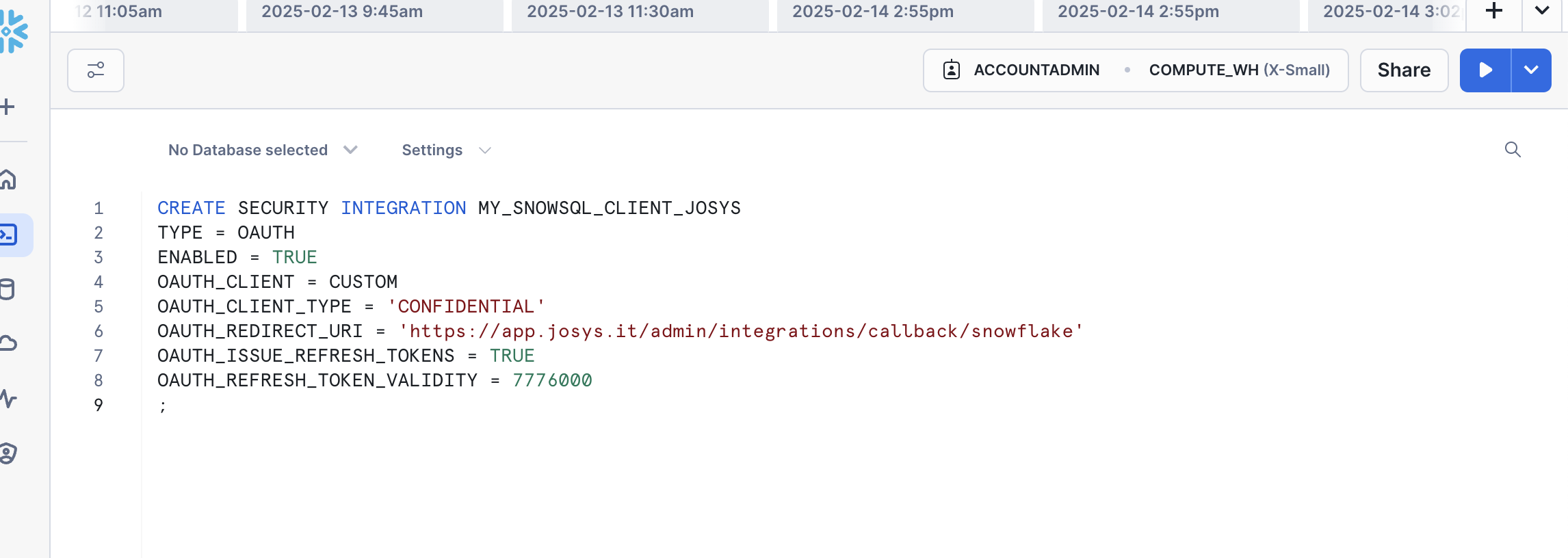The width and height of the screenshot is (1568, 558).
Task: Expand the run options dropdown arrow
Action: coord(1531,70)
